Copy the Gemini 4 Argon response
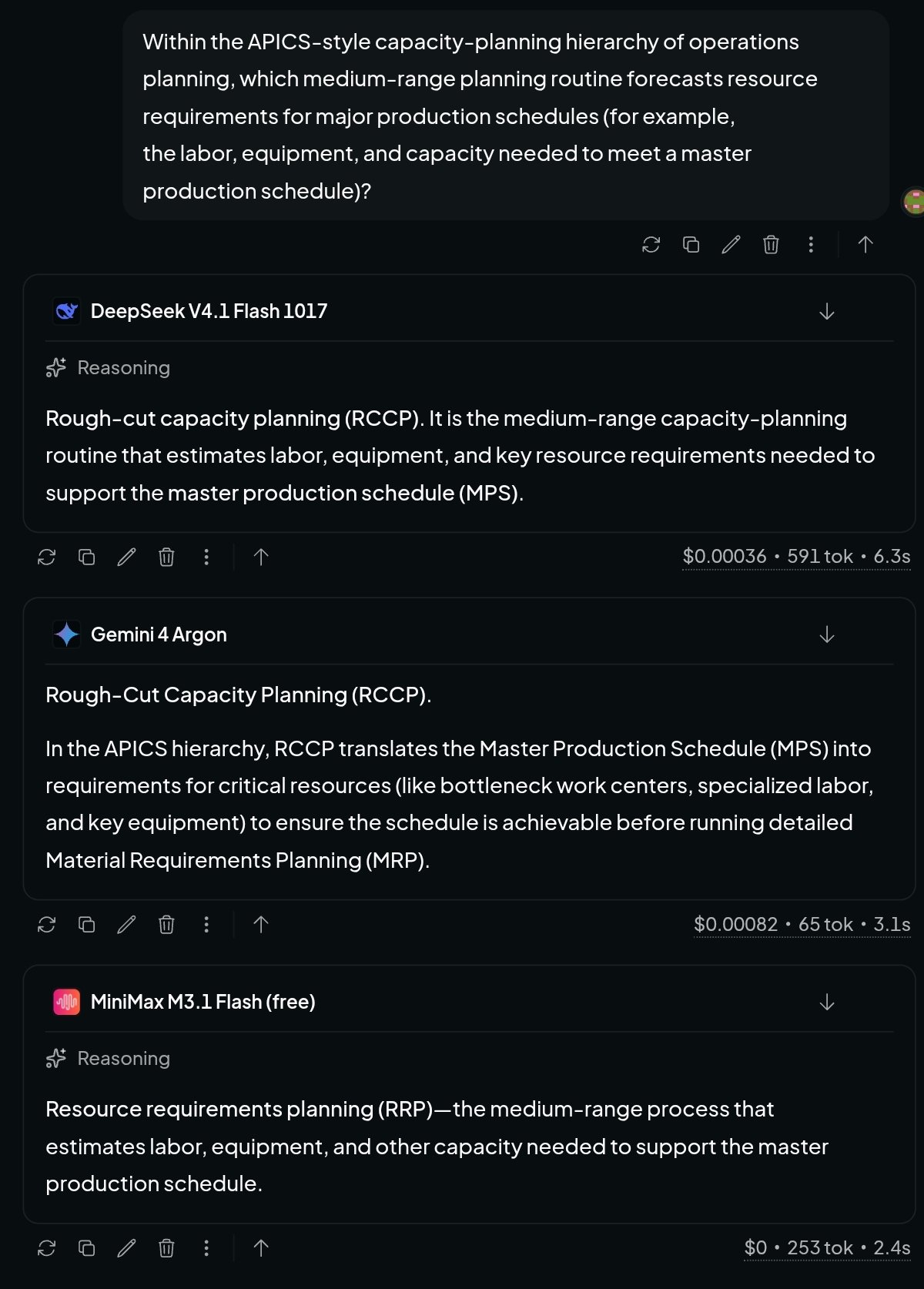Screen dimensions: 924x1289 point(87,924)
